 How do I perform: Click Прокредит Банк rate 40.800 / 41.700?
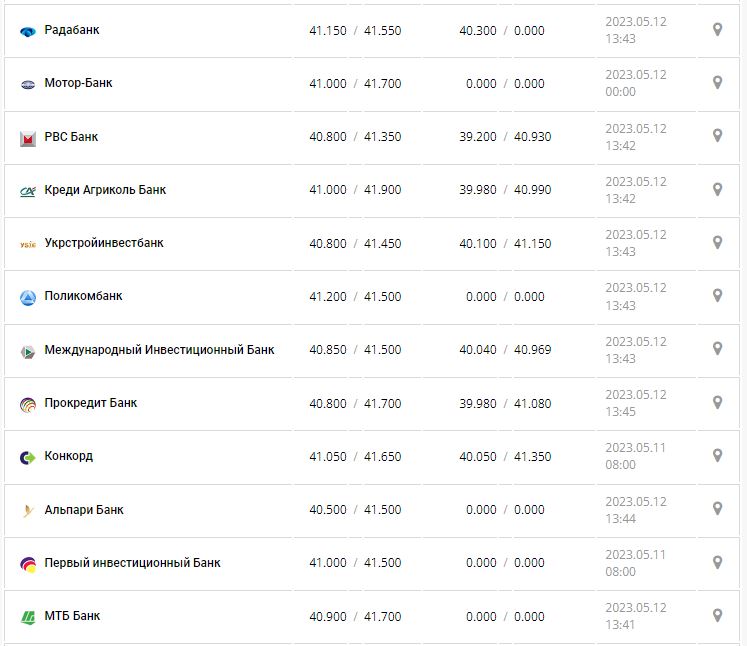pyautogui.click(x=355, y=403)
